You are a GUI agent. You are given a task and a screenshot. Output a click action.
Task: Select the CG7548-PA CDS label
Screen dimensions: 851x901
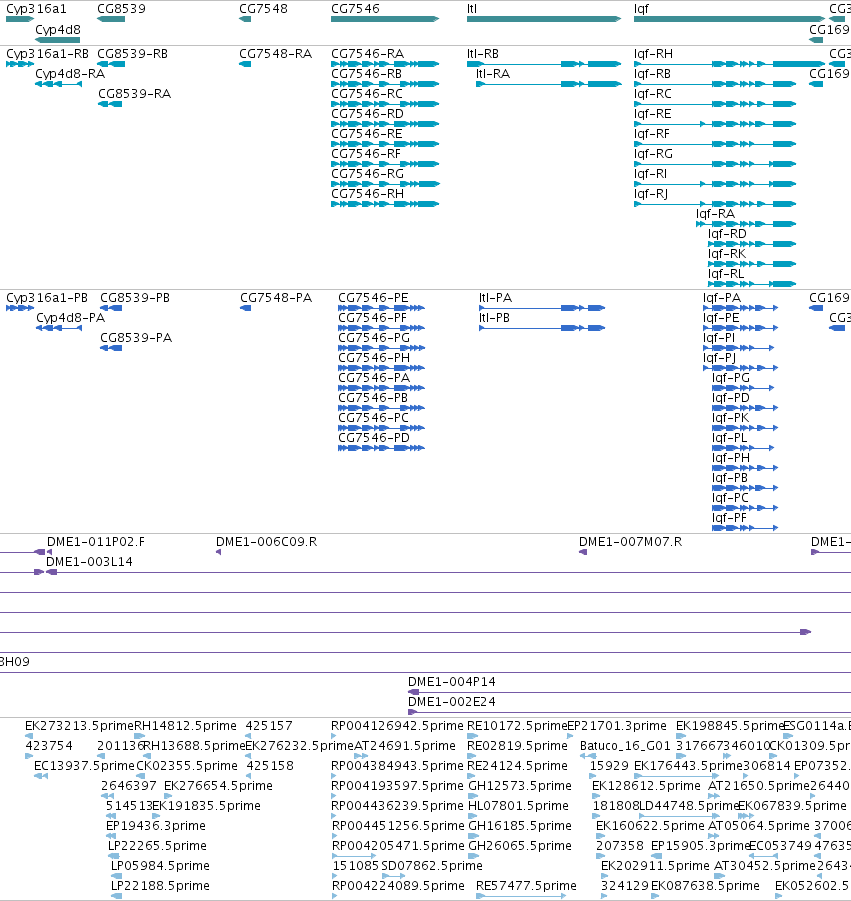pos(276,298)
